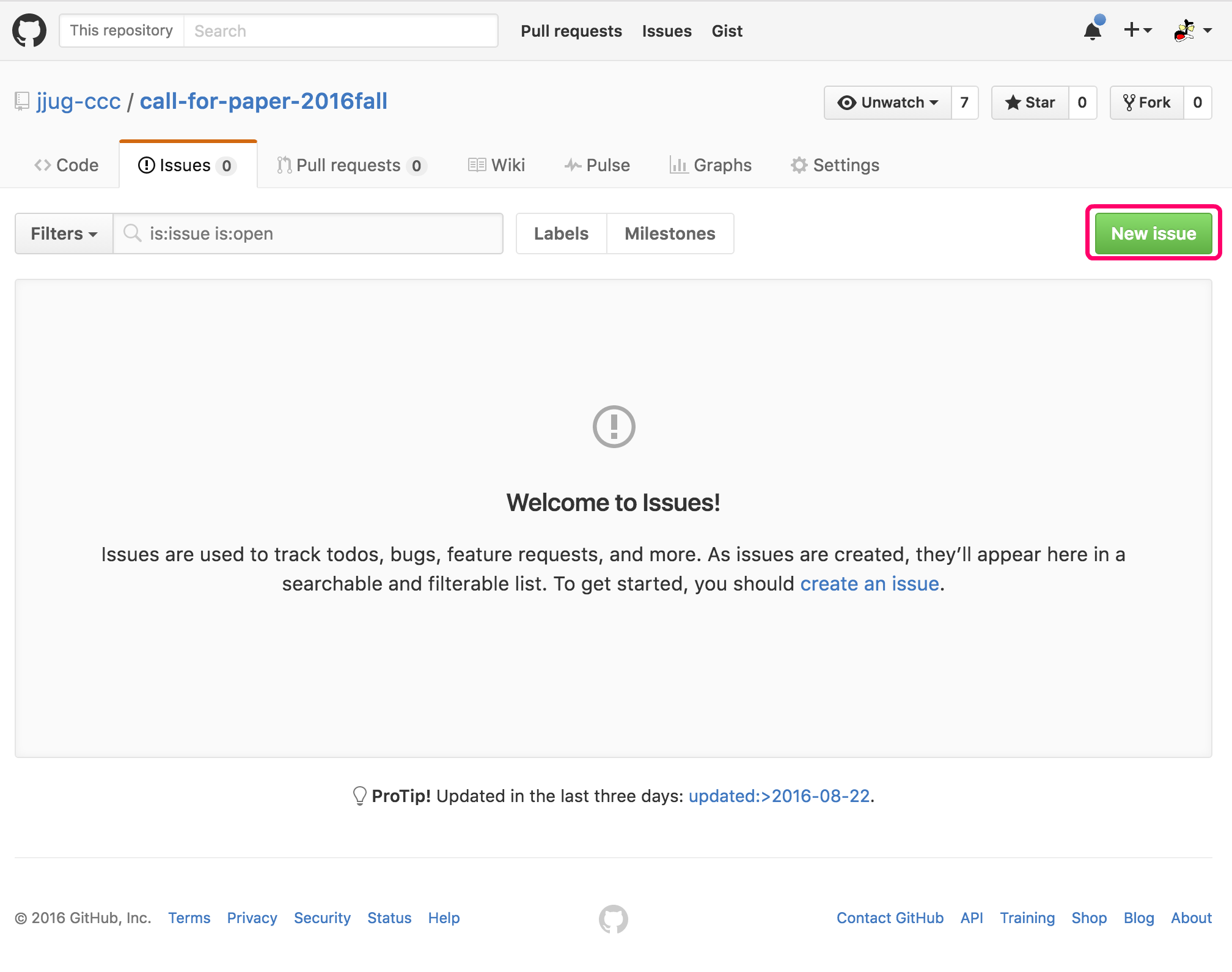
Task: Open the About footer link
Action: pos(1191,918)
